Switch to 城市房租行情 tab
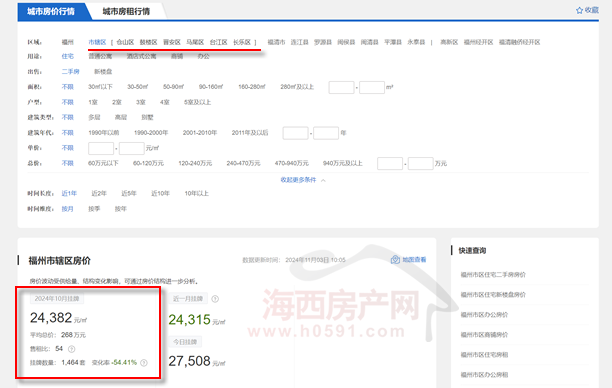The height and width of the screenshot is (388, 612). 126,11
